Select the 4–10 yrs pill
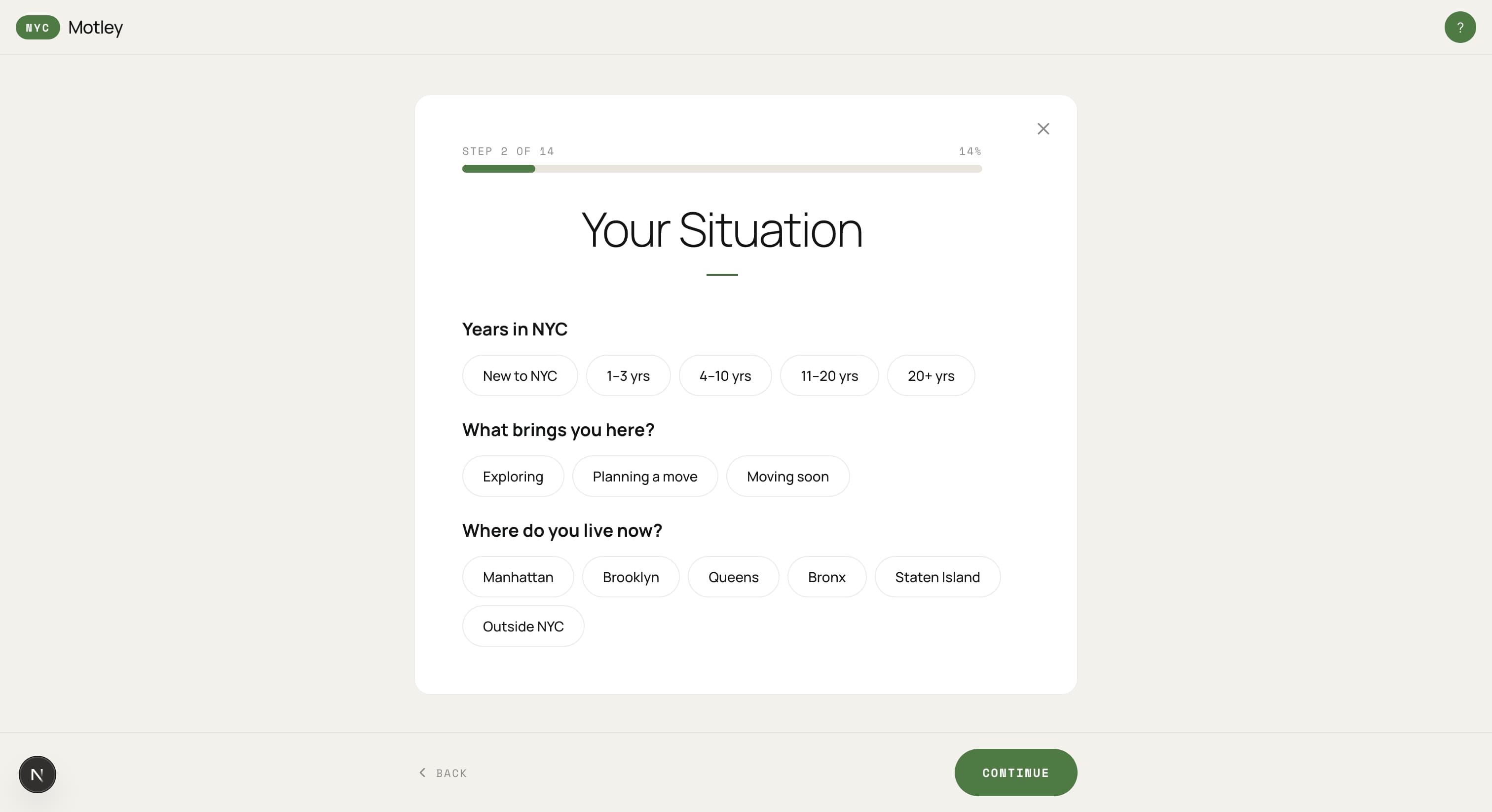Viewport: 1492px width, 812px height. click(x=725, y=376)
